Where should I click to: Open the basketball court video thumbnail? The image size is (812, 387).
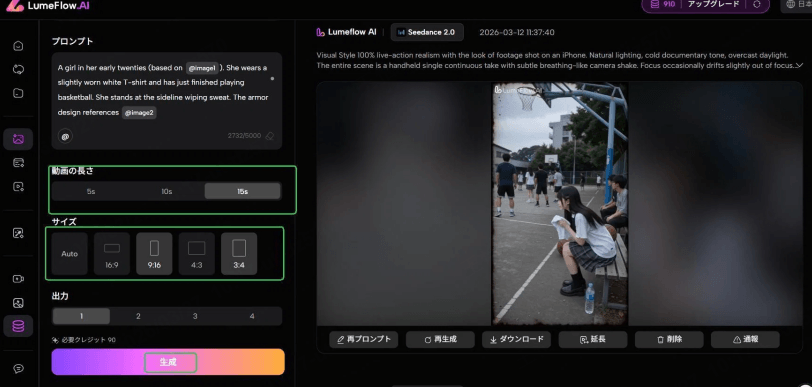559,204
